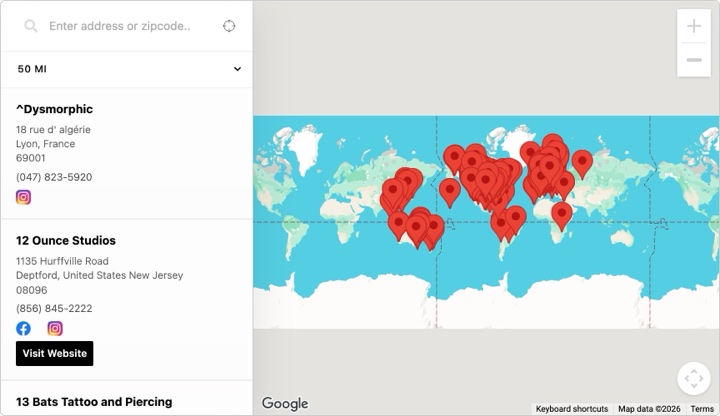The height and width of the screenshot is (416, 720).
Task: Open the map Terms link
Action: [702, 409]
